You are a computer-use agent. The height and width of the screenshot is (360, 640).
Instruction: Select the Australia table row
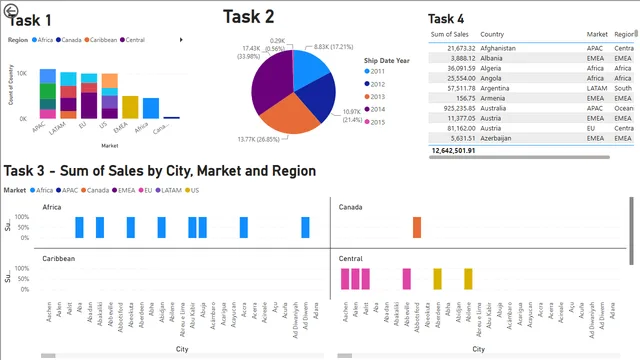531,108
